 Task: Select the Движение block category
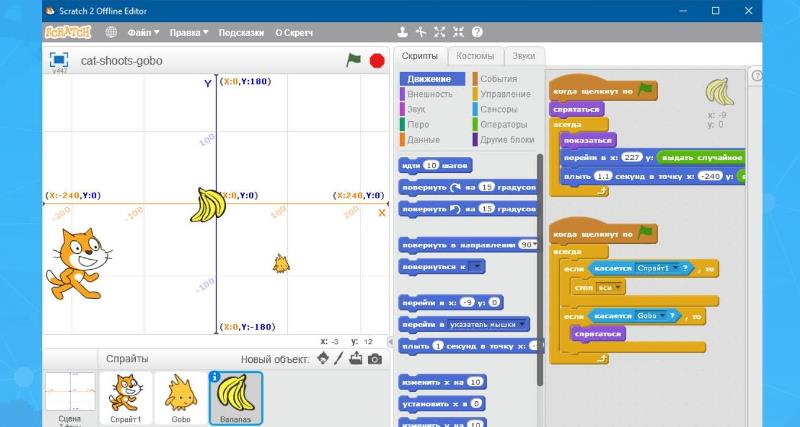tap(433, 79)
